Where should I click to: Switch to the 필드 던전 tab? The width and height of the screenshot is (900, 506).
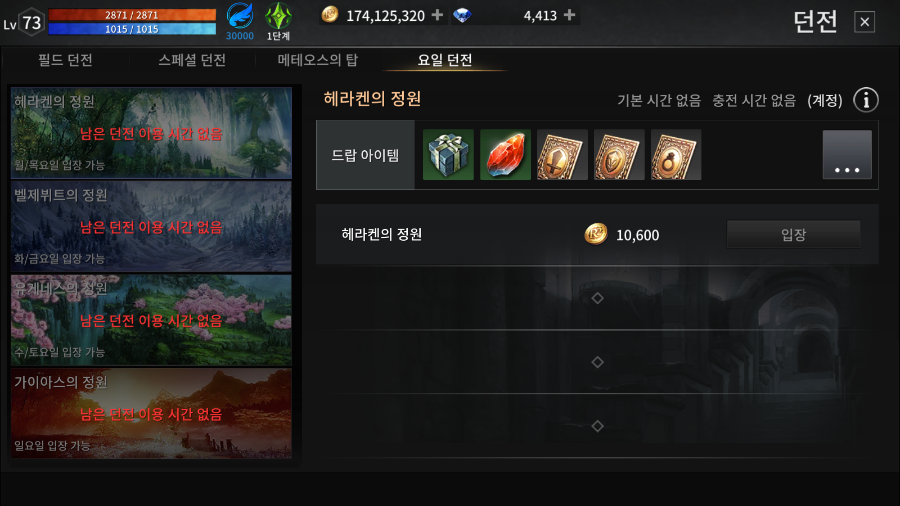pos(65,60)
